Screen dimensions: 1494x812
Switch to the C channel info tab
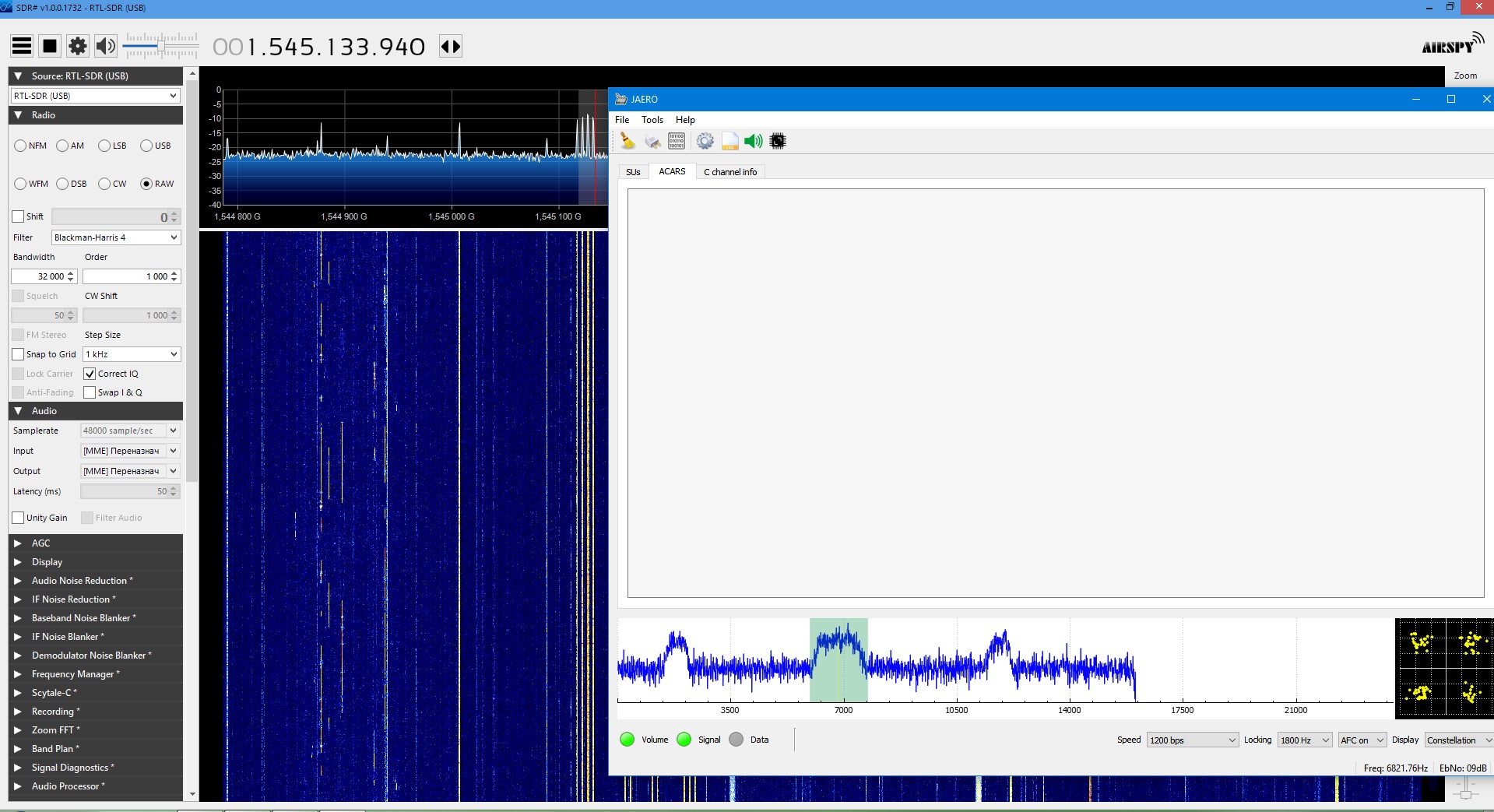[x=730, y=172]
